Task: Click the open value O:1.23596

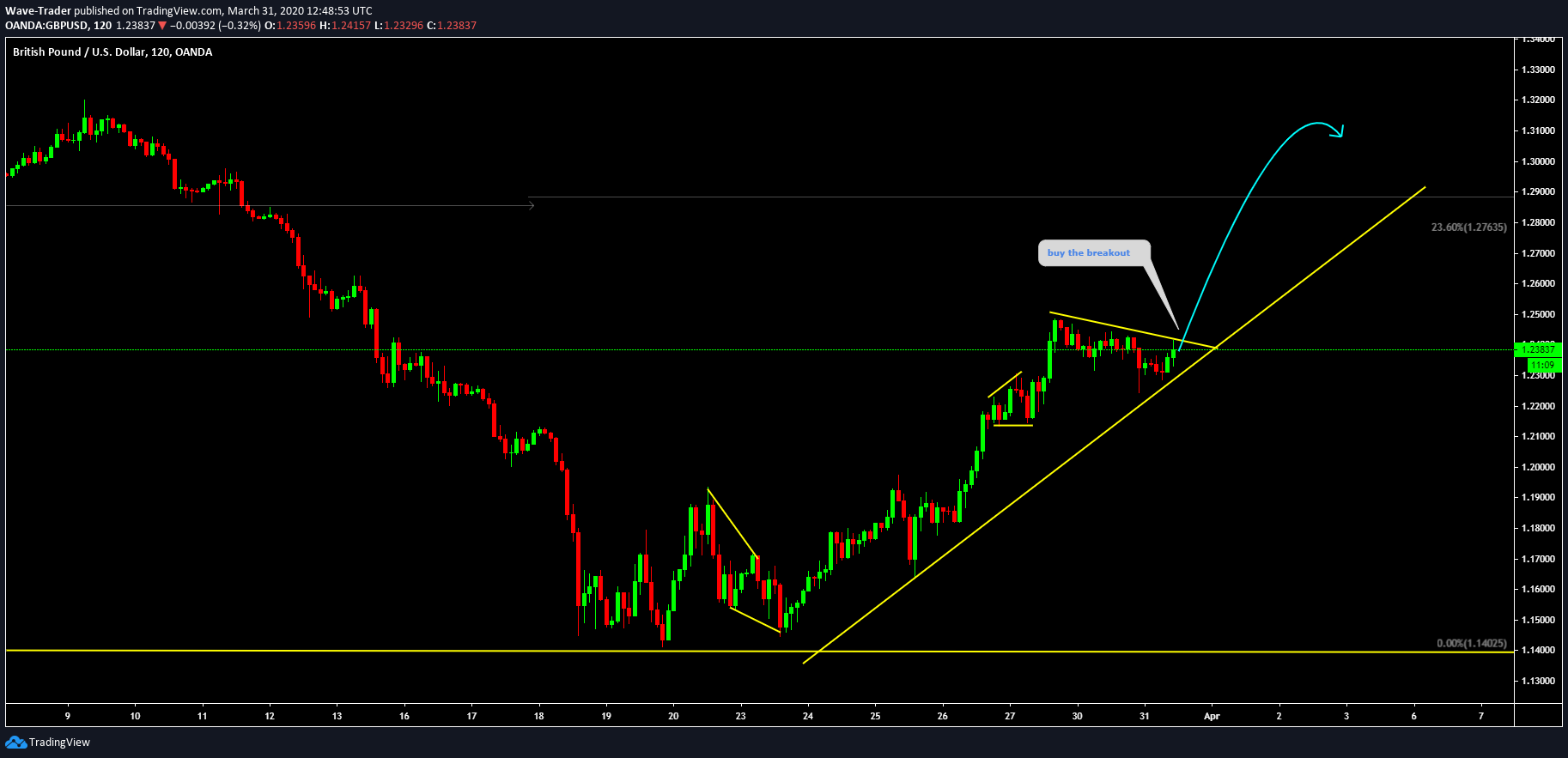Action: (289, 26)
